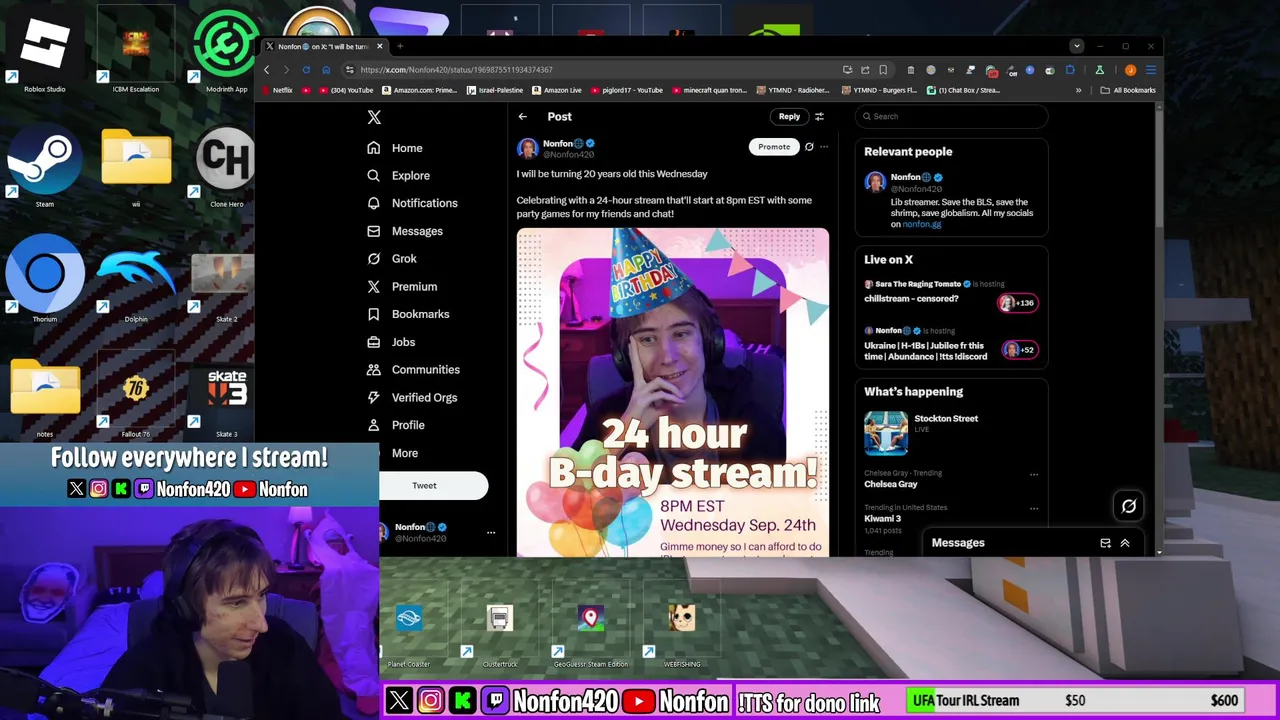This screenshot has width=1280, height=720.
Task: Click the X search field
Action: point(952,117)
